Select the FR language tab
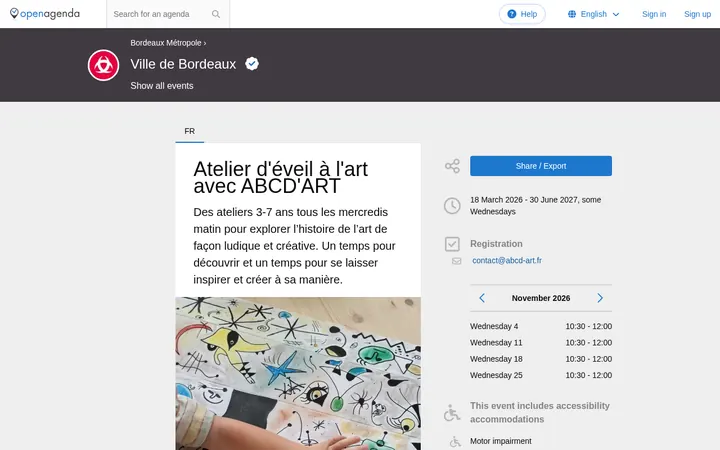Viewport: 720px width, 450px height. point(190,131)
